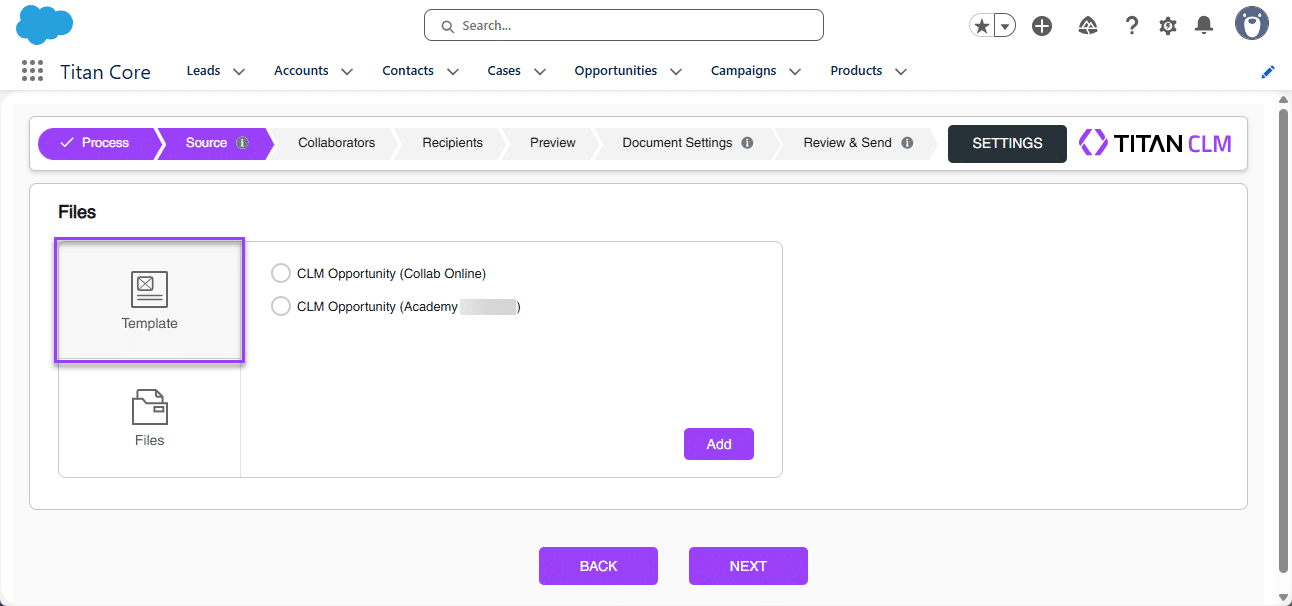Screen dimensions: 1292x606
Task: Select CLM Opportunity (Collab Online) radio button
Action: 281,272
